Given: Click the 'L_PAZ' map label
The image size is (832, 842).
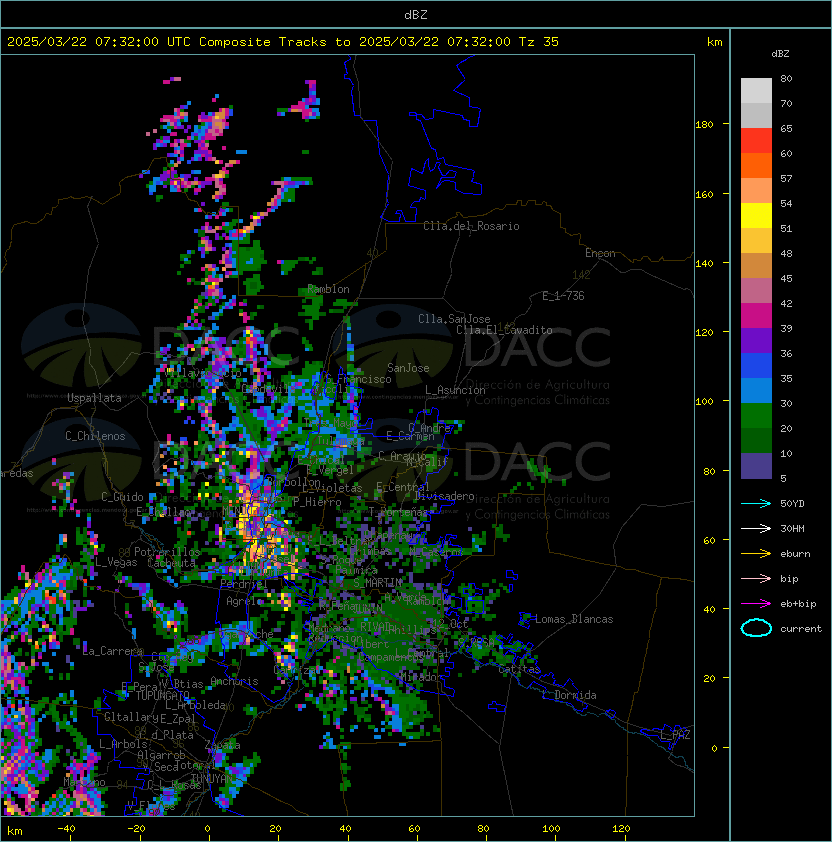Looking at the screenshot, I should click(675, 735).
